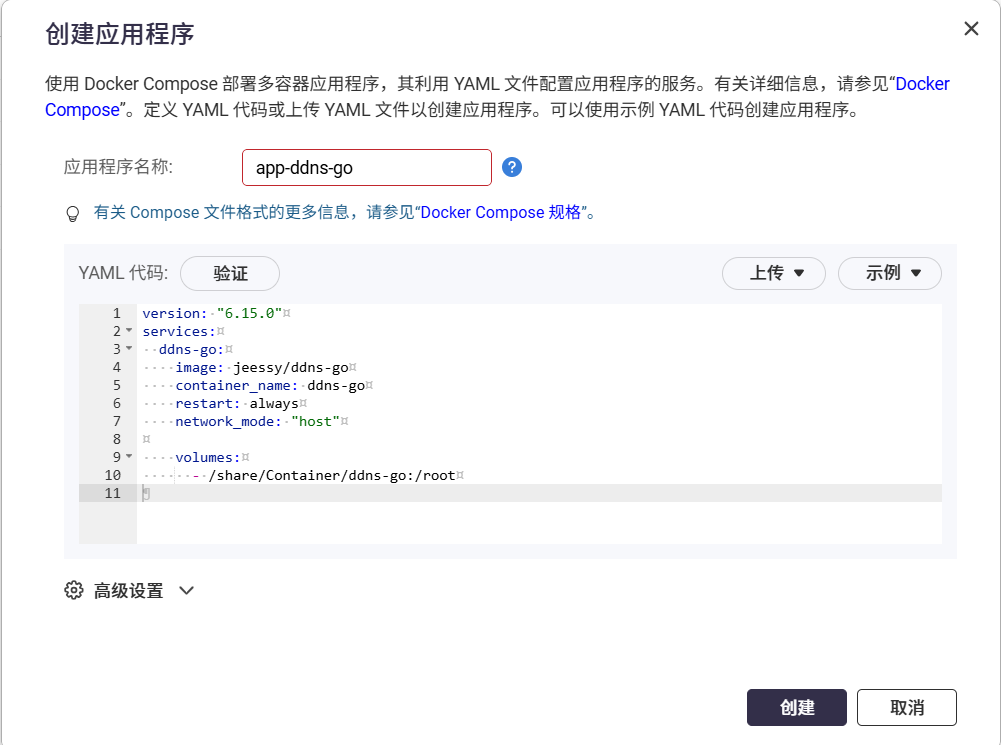Click the lightbulb tip icon
Viewport: 1001px width, 745px height.
[x=72, y=213]
